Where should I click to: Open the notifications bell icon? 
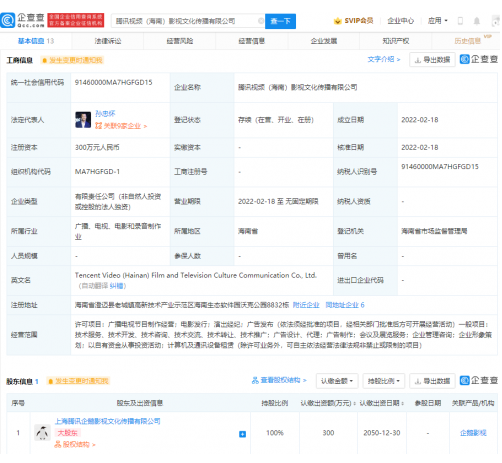tap(477, 21)
